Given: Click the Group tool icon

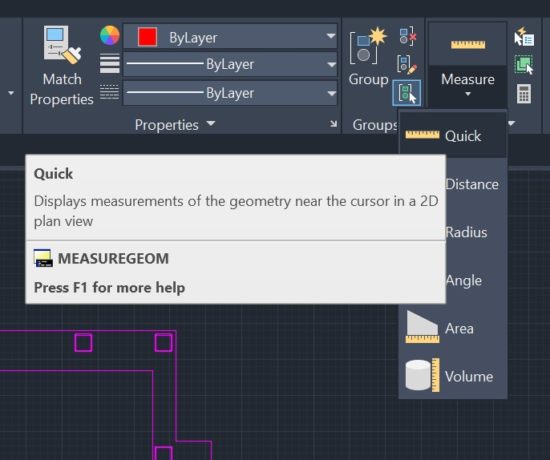Looking at the screenshot, I should point(368,46).
